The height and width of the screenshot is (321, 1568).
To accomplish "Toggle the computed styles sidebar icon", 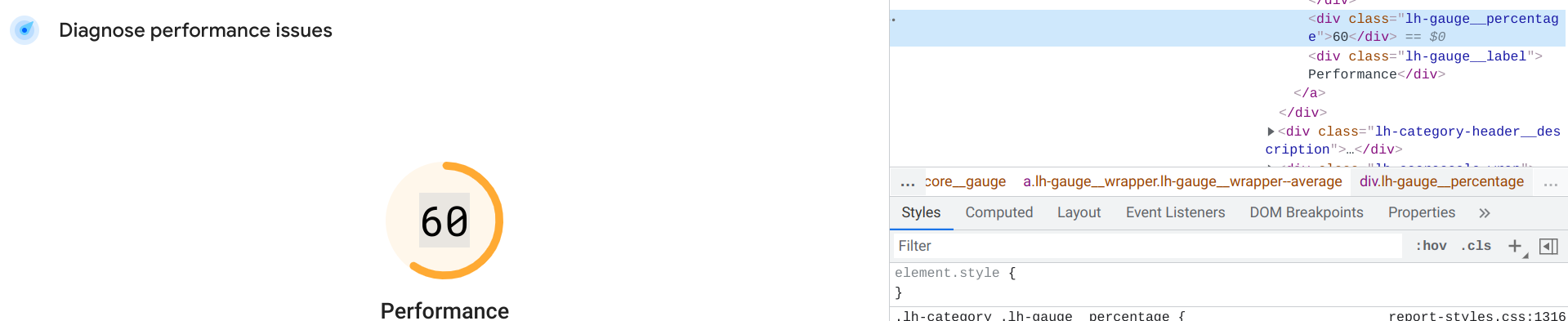I will [1548, 246].
